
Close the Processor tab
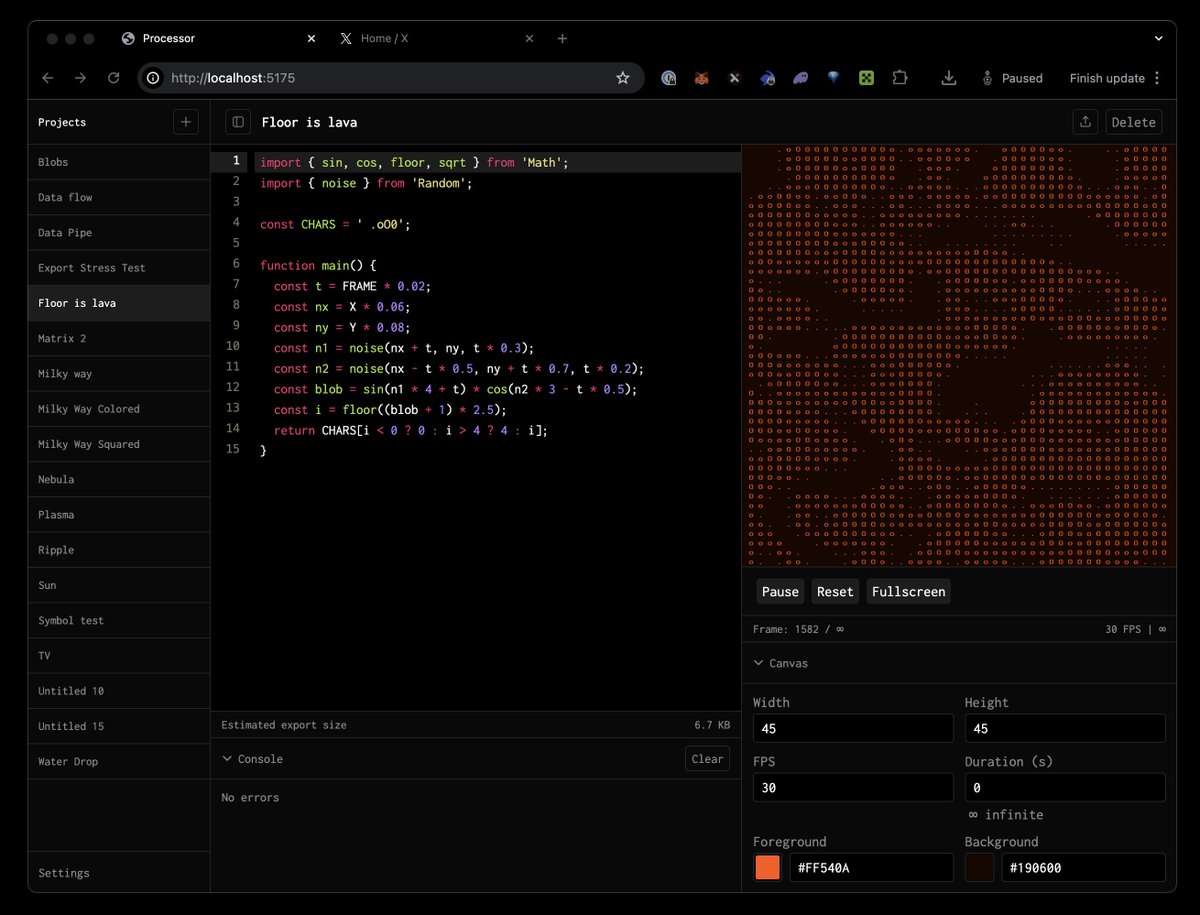pyautogui.click(x=311, y=38)
